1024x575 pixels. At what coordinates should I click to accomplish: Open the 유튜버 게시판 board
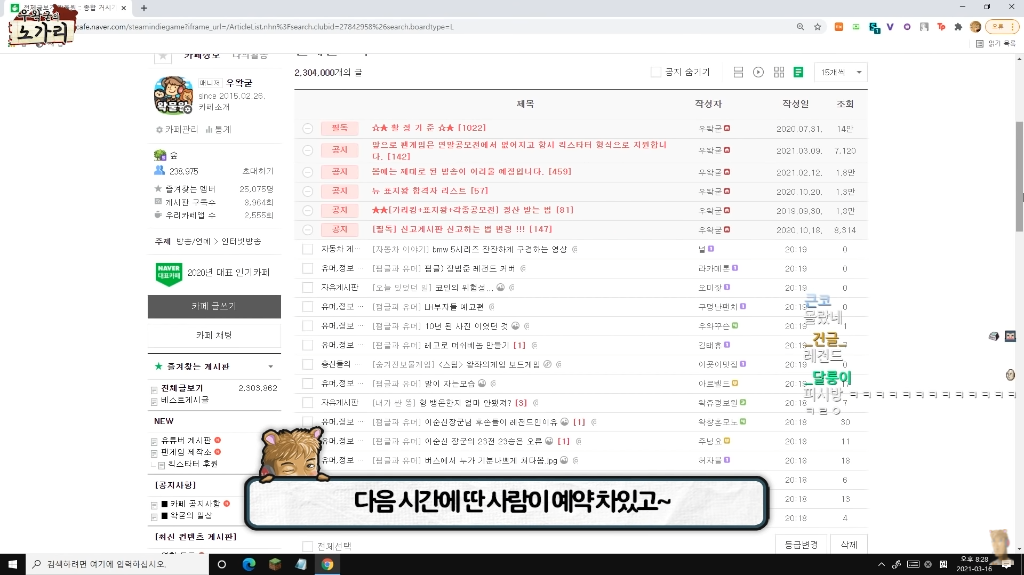(x=186, y=440)
